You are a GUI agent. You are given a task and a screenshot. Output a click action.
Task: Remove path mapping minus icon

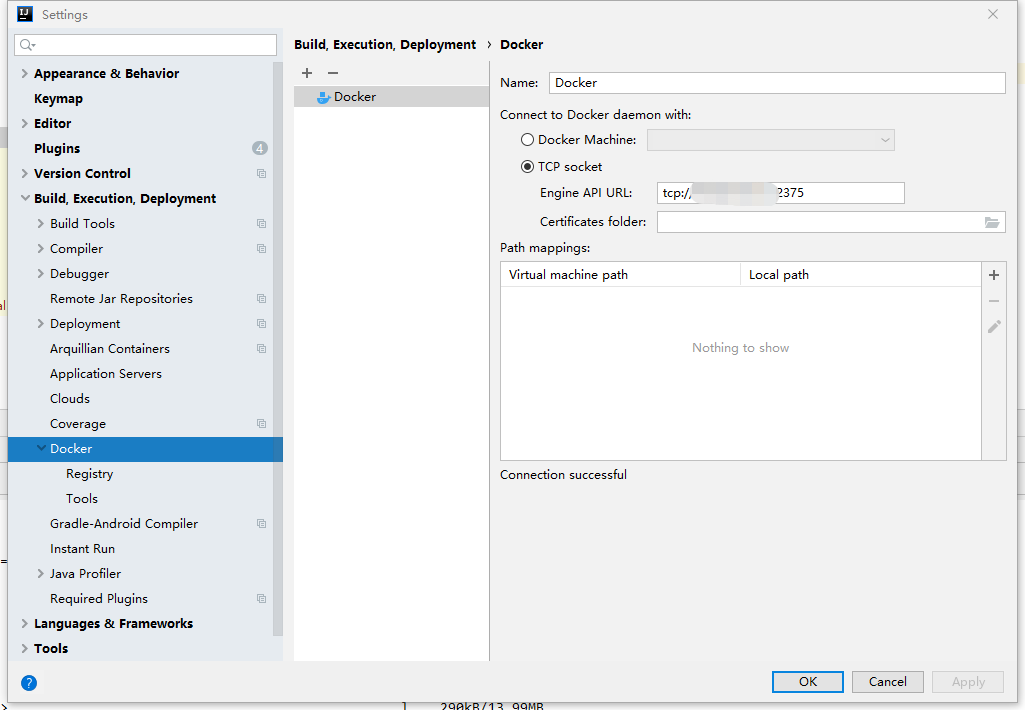[994, 301]
